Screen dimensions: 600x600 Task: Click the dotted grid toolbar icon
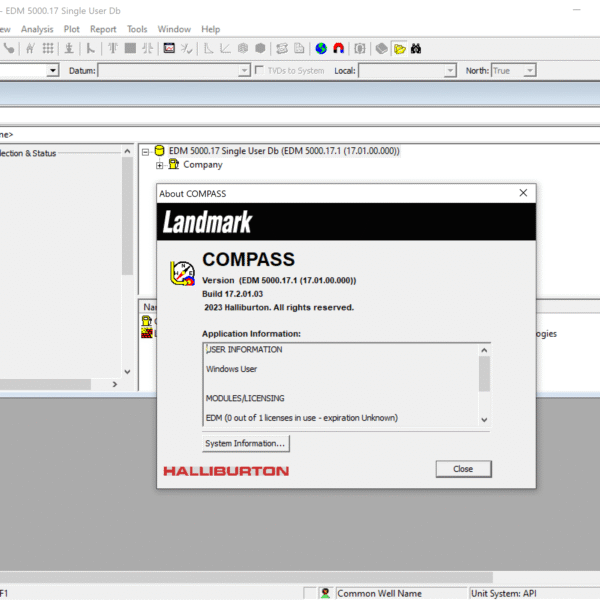click(x=48, y=48)
